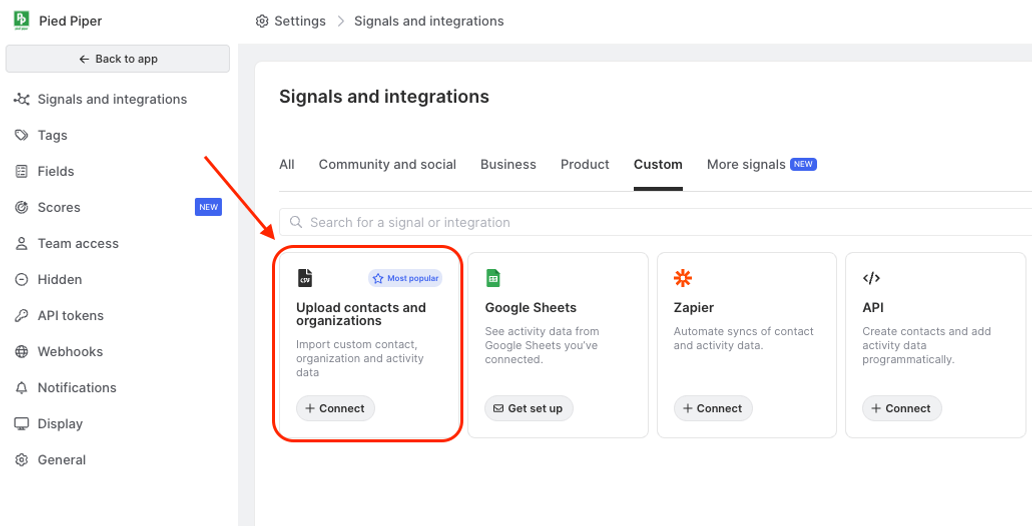Viewport: 1032px width, 526px height.
Task: Click 'Create contacts and add activity data' description
Action: coord(927,345)
